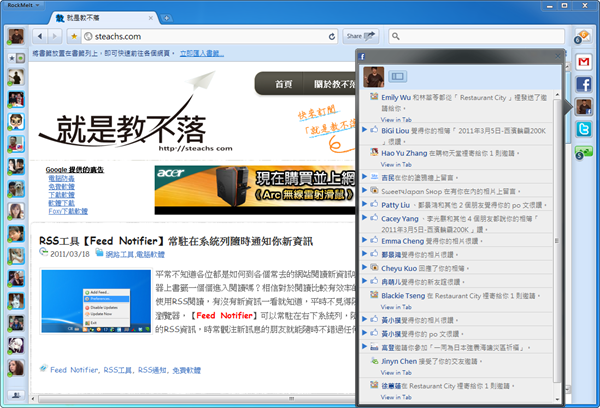Open a new tab with plus button

pos(166,18)
